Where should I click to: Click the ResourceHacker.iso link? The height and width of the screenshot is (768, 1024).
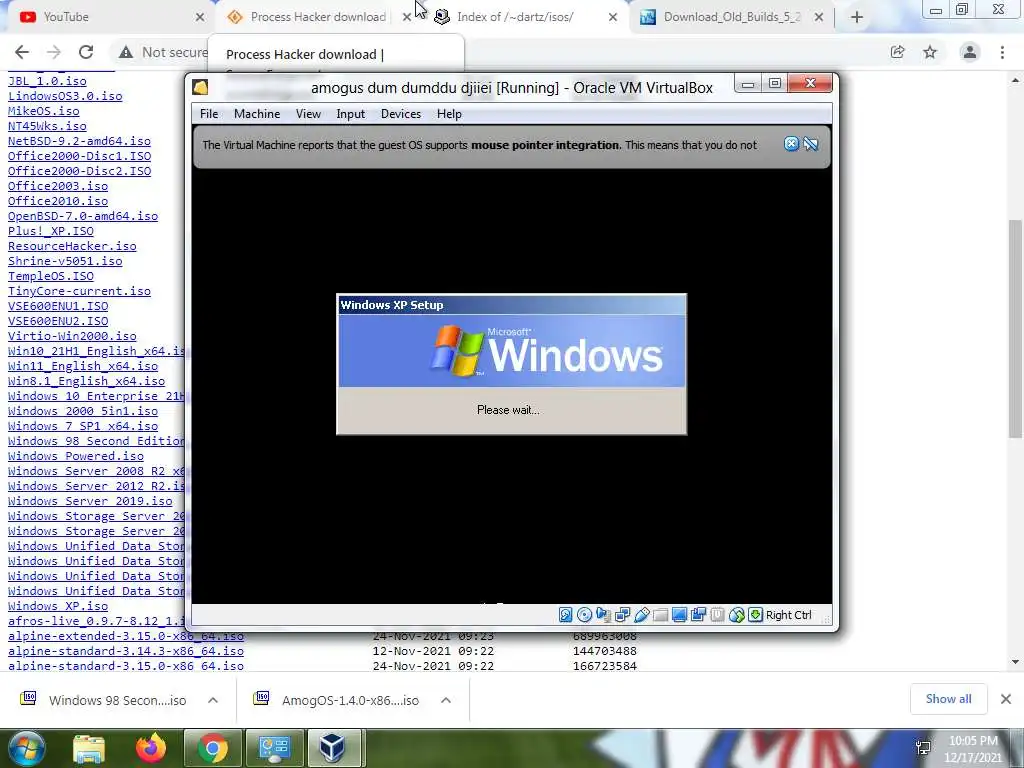[x=72, y=246]
